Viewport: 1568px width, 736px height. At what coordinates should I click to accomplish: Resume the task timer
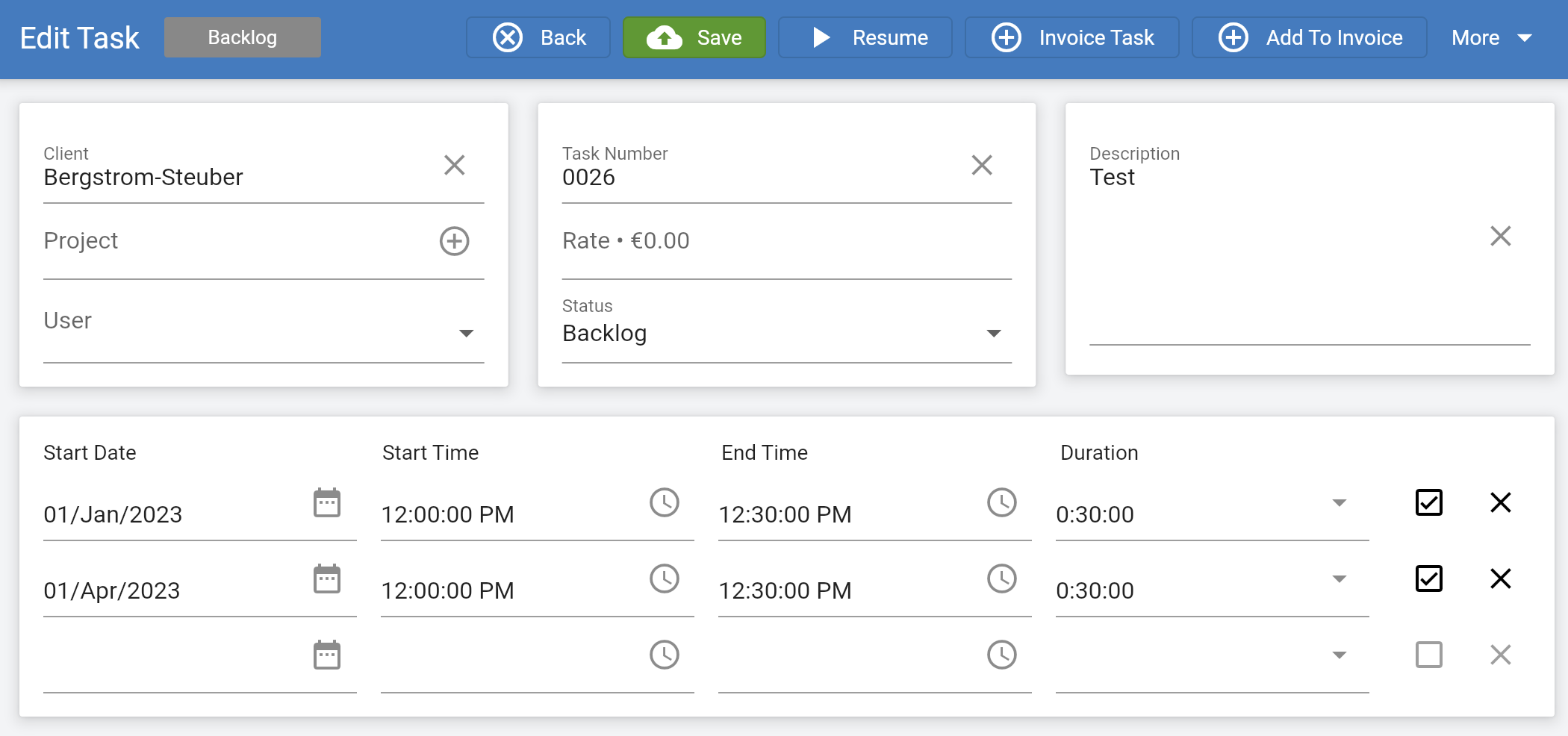(x=865, y=37)
